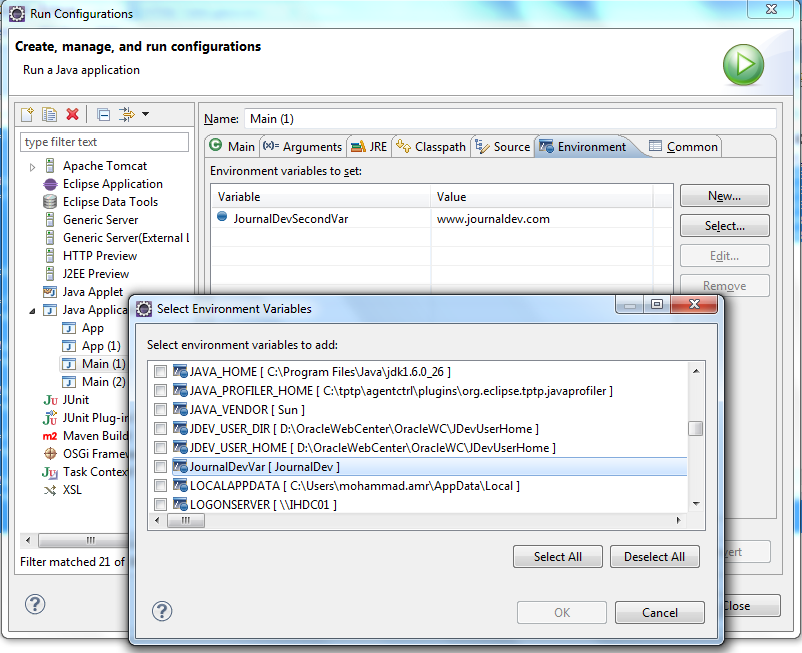The height and width of the screenshot is (653, 802).
Task: Click the horizontal scrollbar thumb of variables list
Action: pos(186,521)
